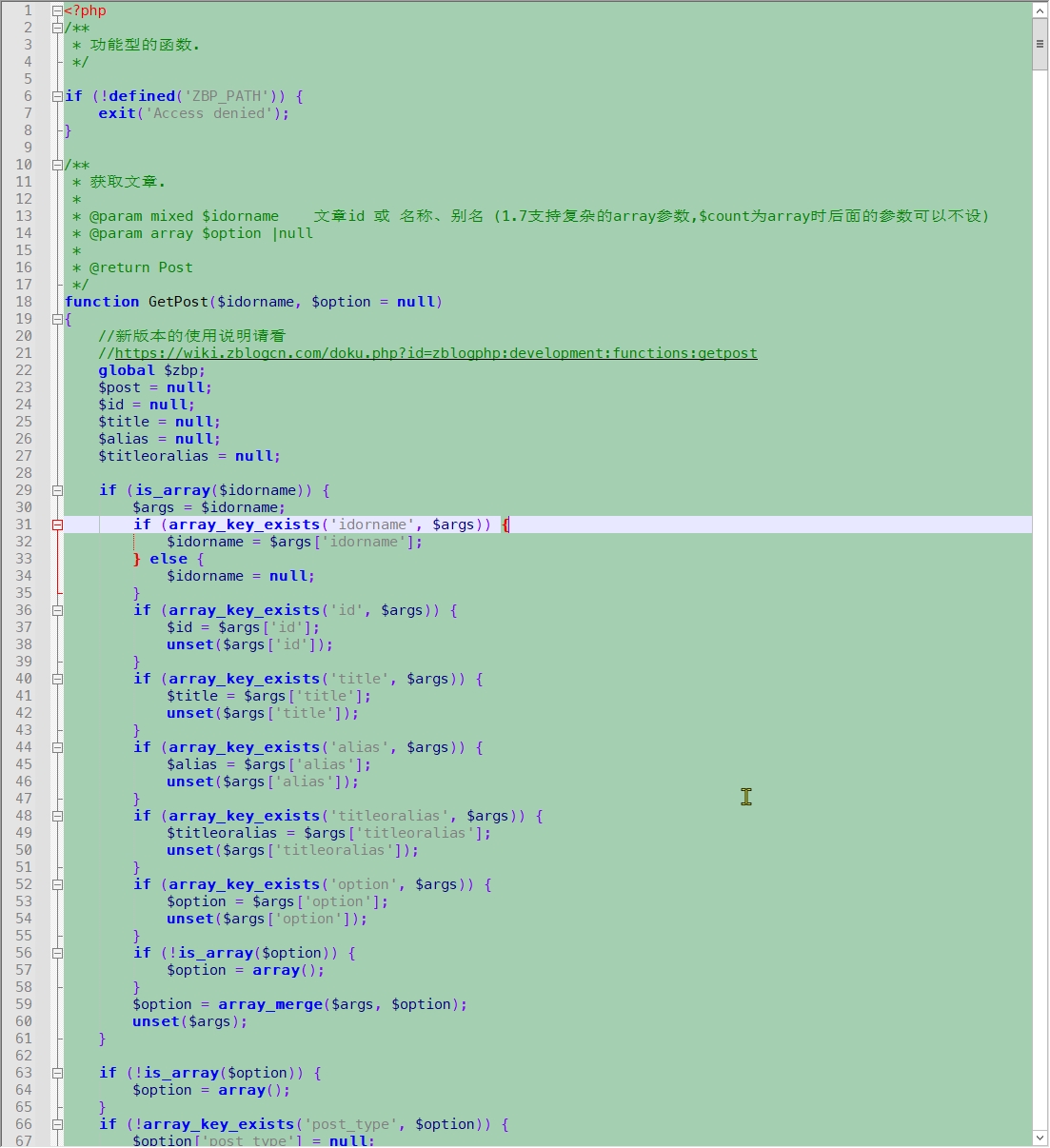Place cursor on 'function GetPost' declaration

pos(253,302)
